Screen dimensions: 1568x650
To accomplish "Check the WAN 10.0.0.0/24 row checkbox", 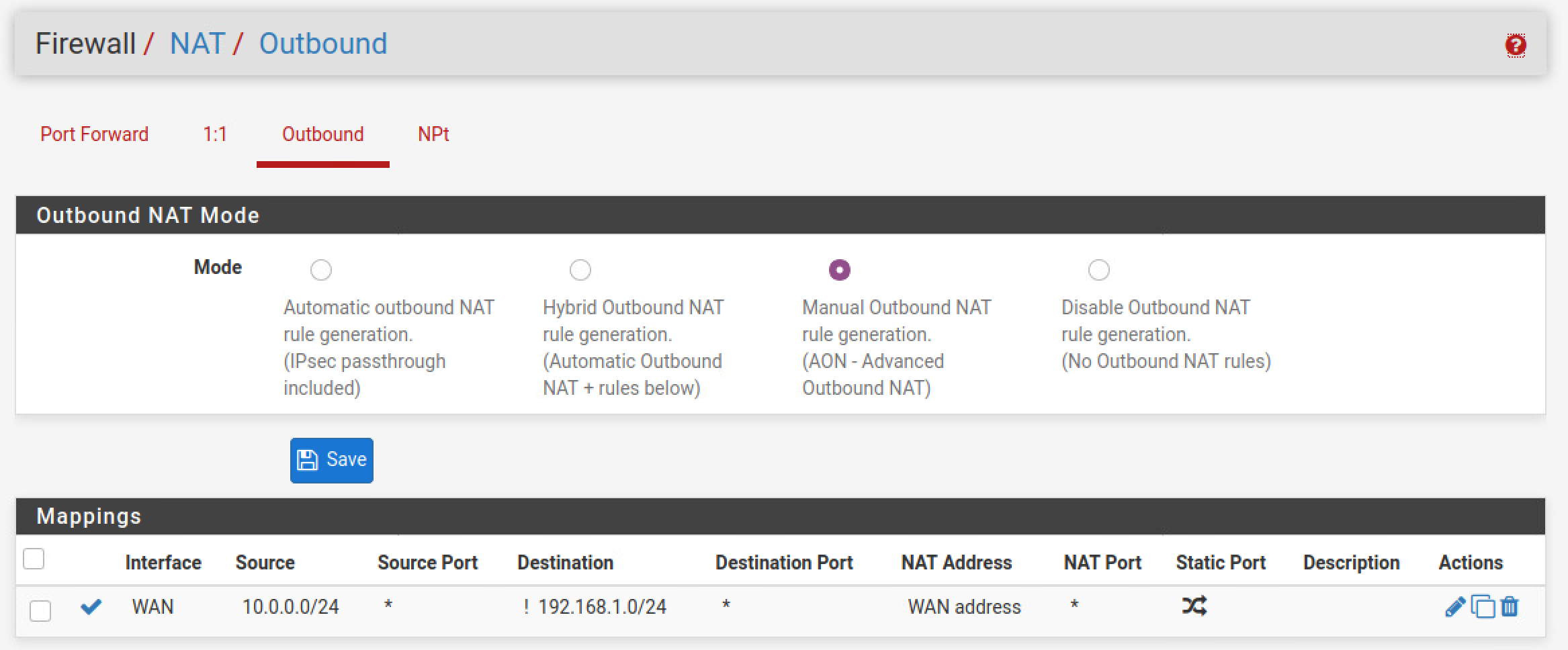I will [x=40, y=611].
